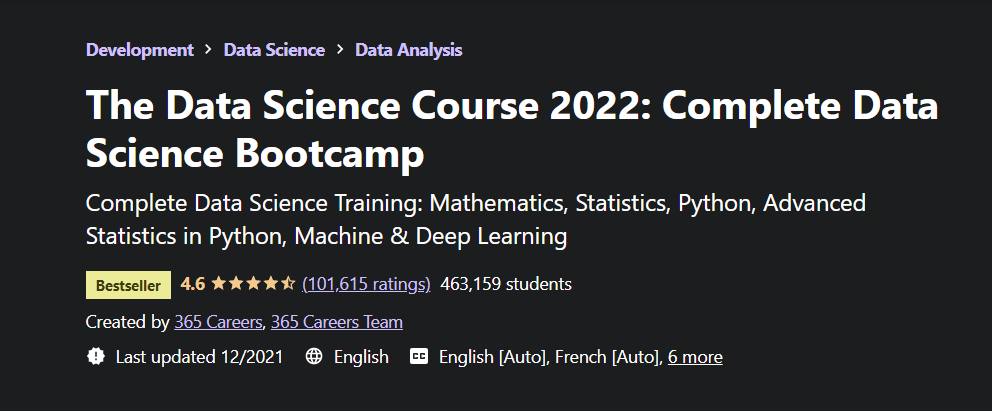992x411 pixels.
Task: Click the first breadcrumb chevron separator
Action: (208, 49)
